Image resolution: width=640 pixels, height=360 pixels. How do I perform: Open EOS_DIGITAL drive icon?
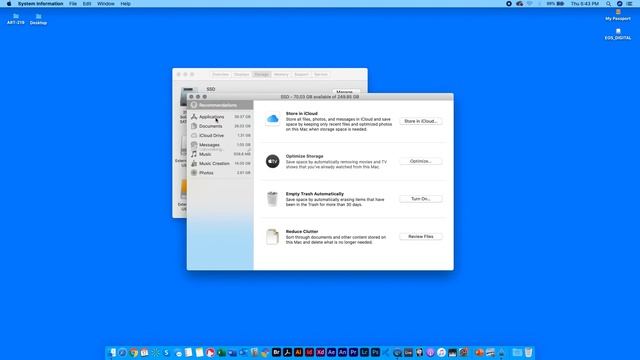618,34
